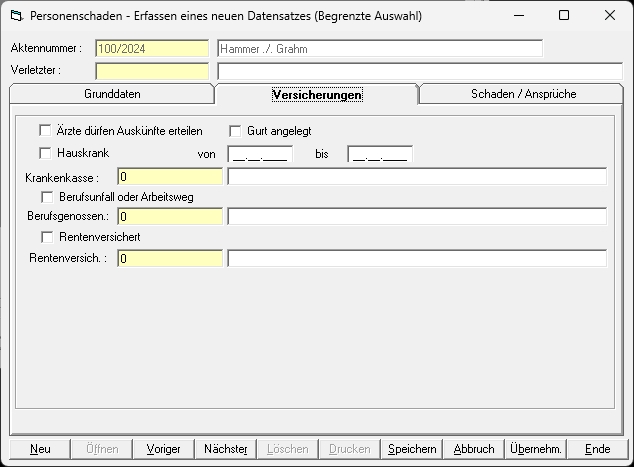Minimize the Personenschaden window
The width and height of the screenshot is (634, 467).
point(519,16)
